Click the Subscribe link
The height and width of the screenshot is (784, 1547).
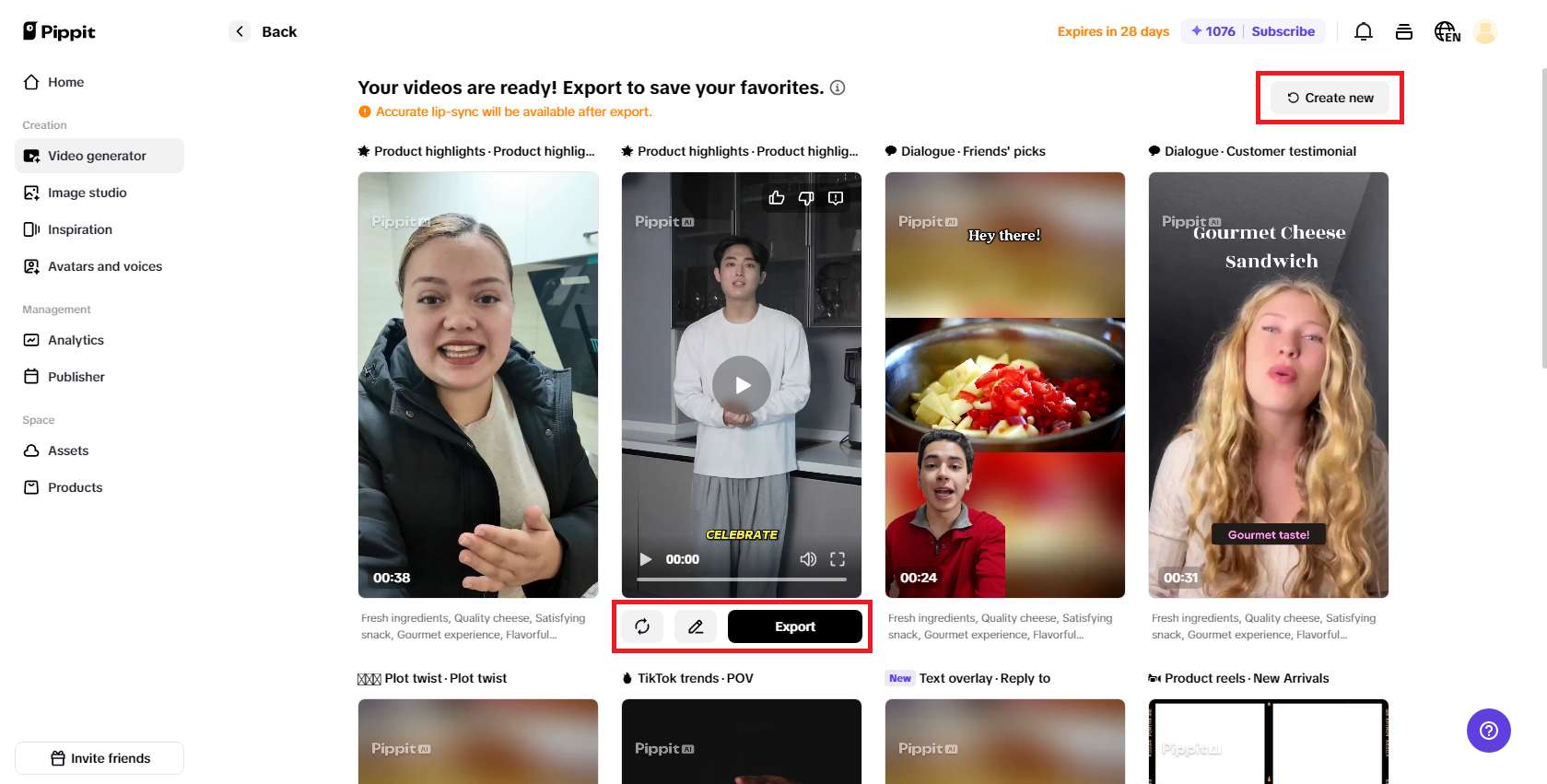point(1283,31)
